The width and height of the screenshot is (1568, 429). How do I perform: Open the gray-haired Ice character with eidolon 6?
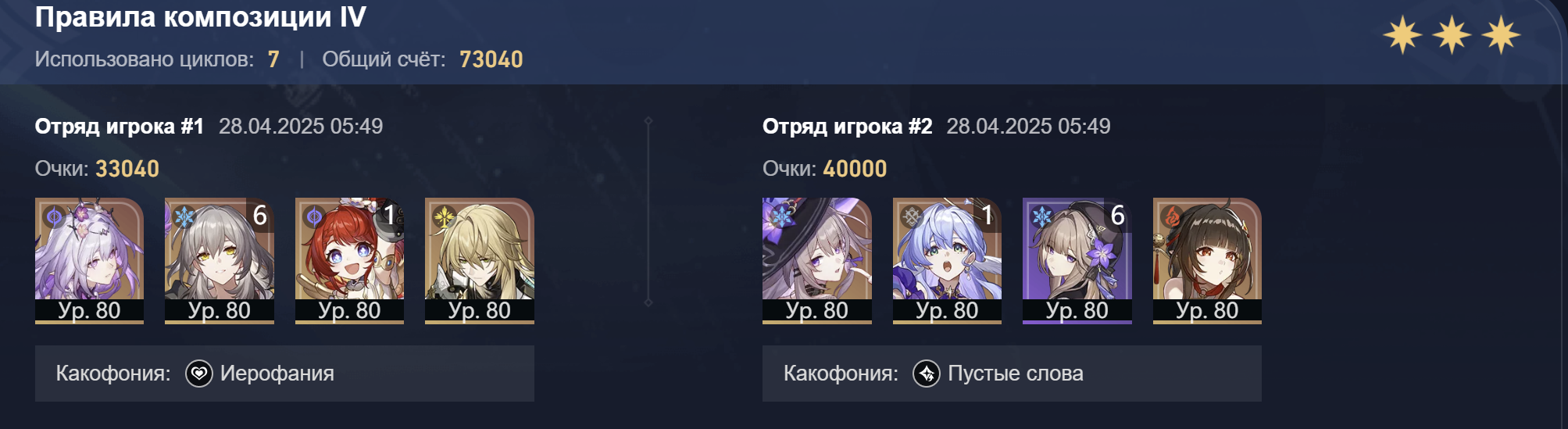[x=220, y=260]
